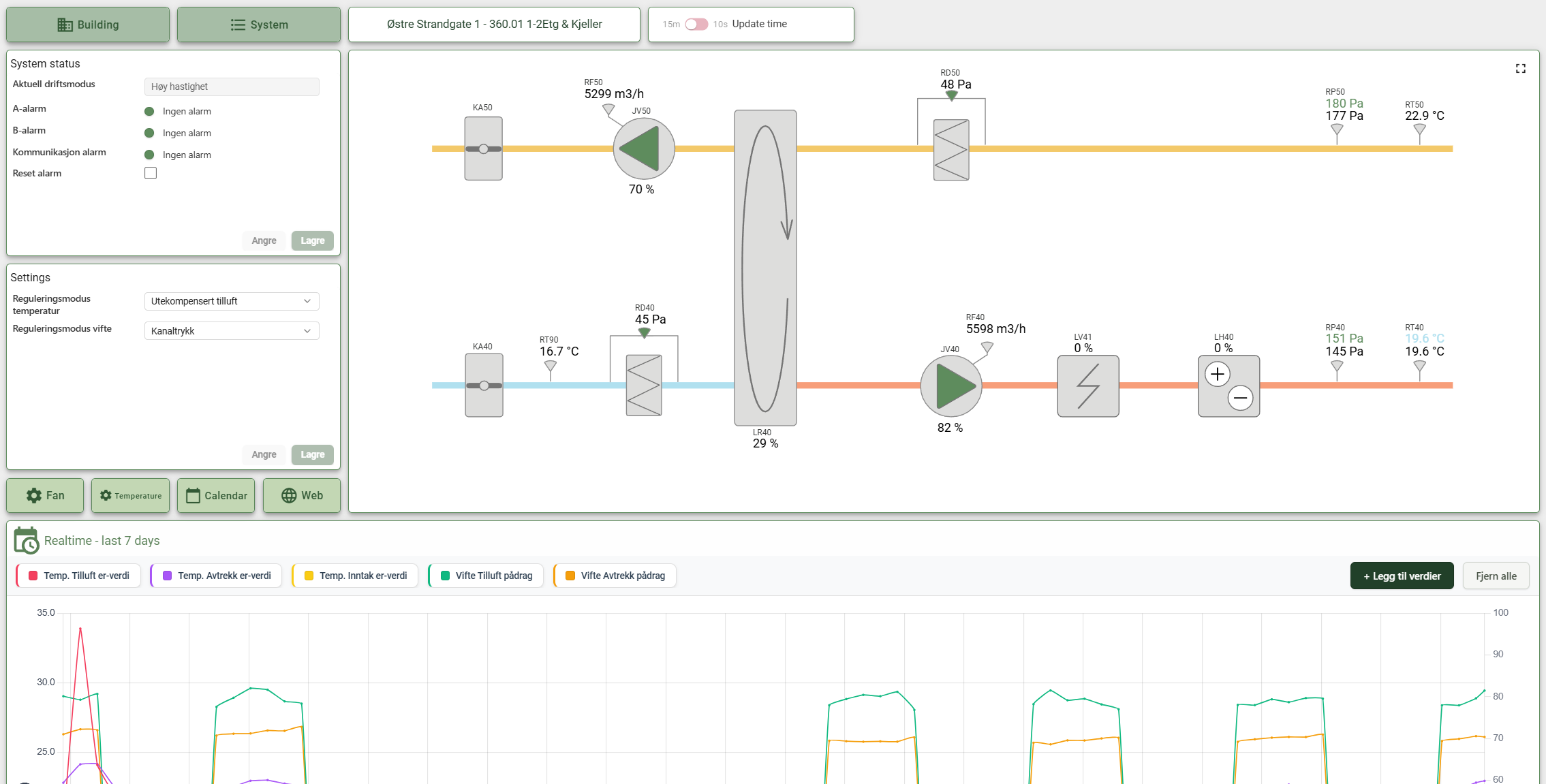Viewport: 1546px width, 784px height.
Task: Expand the Reguleringsmodus vifte dropdown
Action: click(x=232, y=331)
